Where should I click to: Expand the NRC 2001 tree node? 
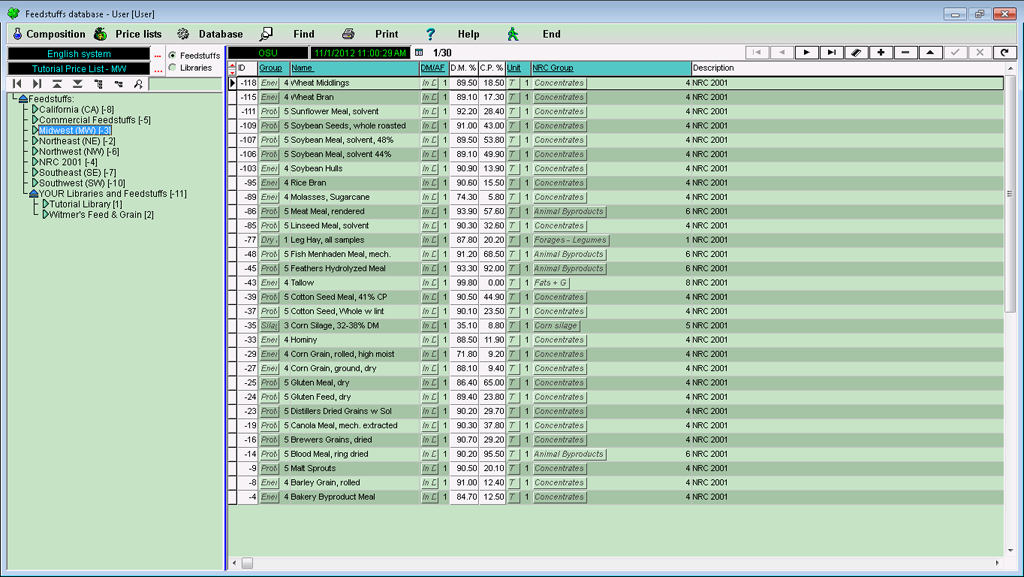[35, 162]
